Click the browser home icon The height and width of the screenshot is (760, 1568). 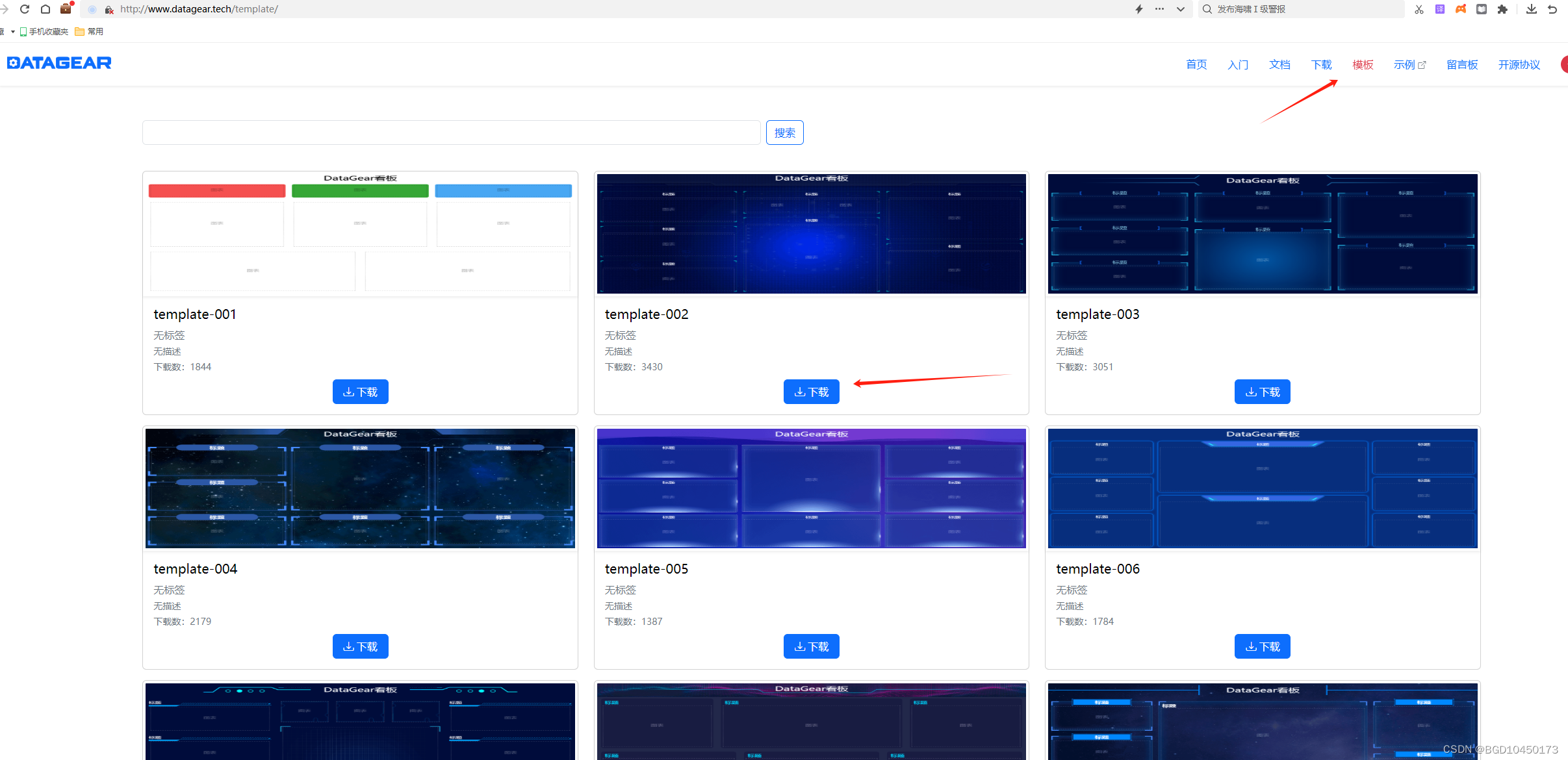(x=45, y=9)
